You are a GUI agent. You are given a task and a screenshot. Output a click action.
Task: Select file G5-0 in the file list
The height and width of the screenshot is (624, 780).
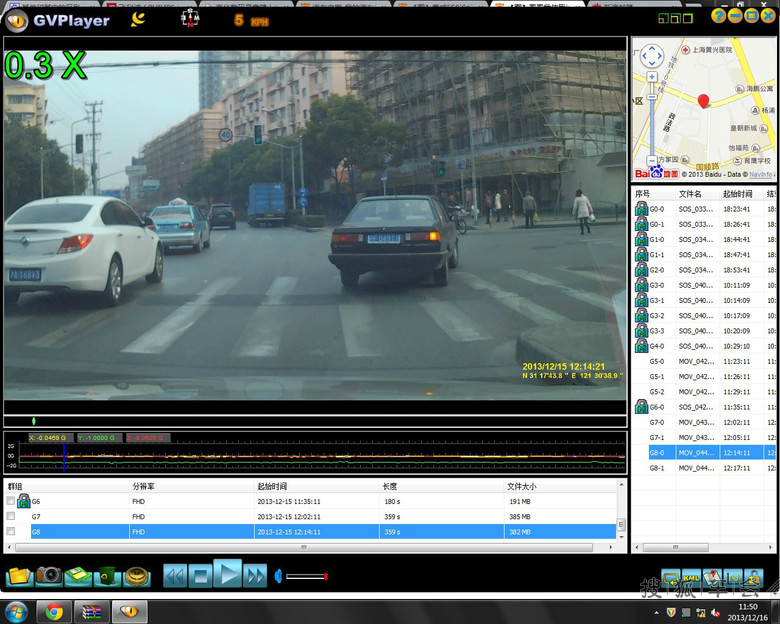pyautogui.click(x=656, y=361)
